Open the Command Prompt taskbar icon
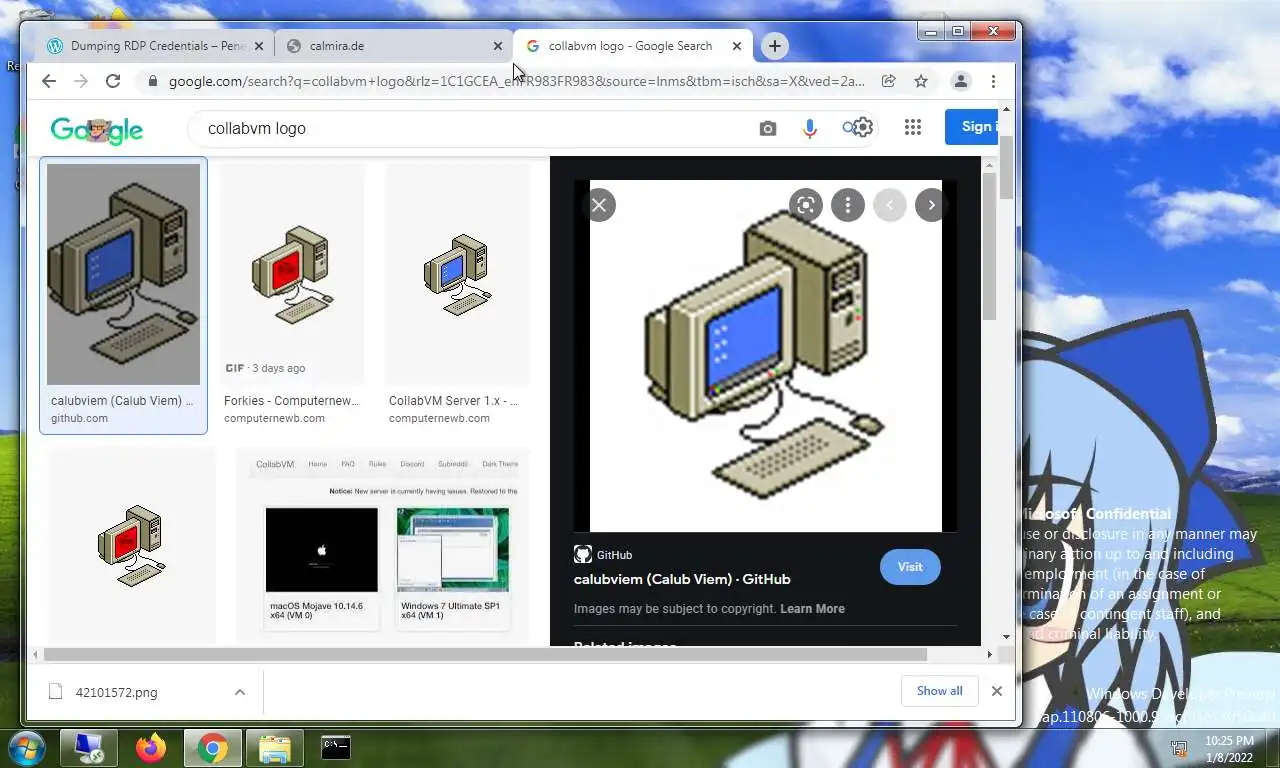This screenshot has width=1280, height=768. click(x=336, y=748)
